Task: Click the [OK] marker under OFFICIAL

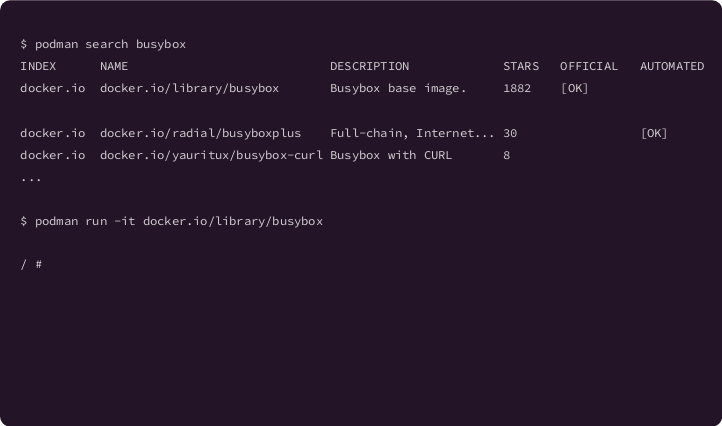Action: pos(574,88)
